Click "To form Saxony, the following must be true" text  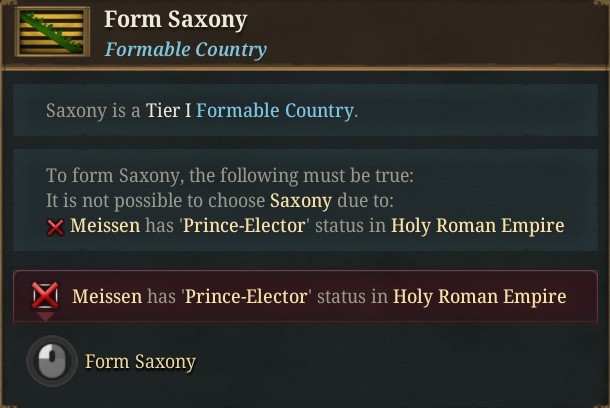click(230, 175)
